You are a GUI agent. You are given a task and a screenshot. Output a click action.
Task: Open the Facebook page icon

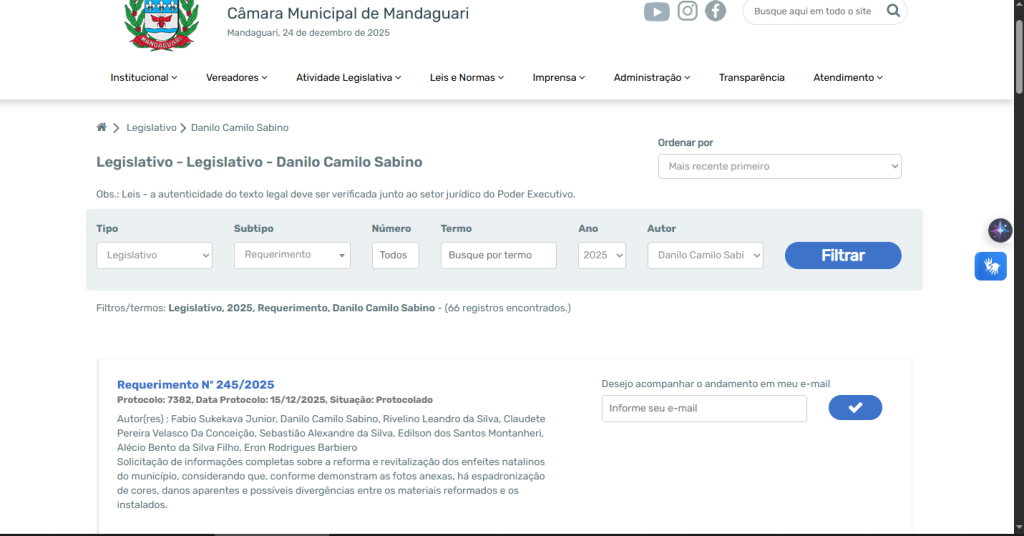[715, 11]
